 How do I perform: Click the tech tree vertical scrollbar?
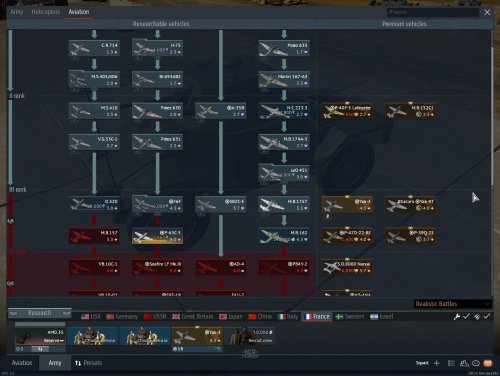pos(492,117)
